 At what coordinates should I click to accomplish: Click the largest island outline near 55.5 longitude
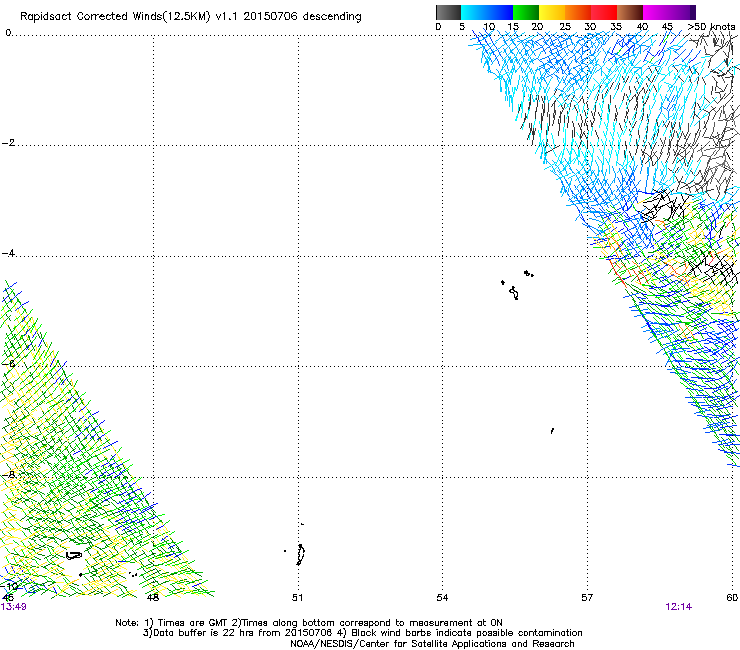point(514,293)
